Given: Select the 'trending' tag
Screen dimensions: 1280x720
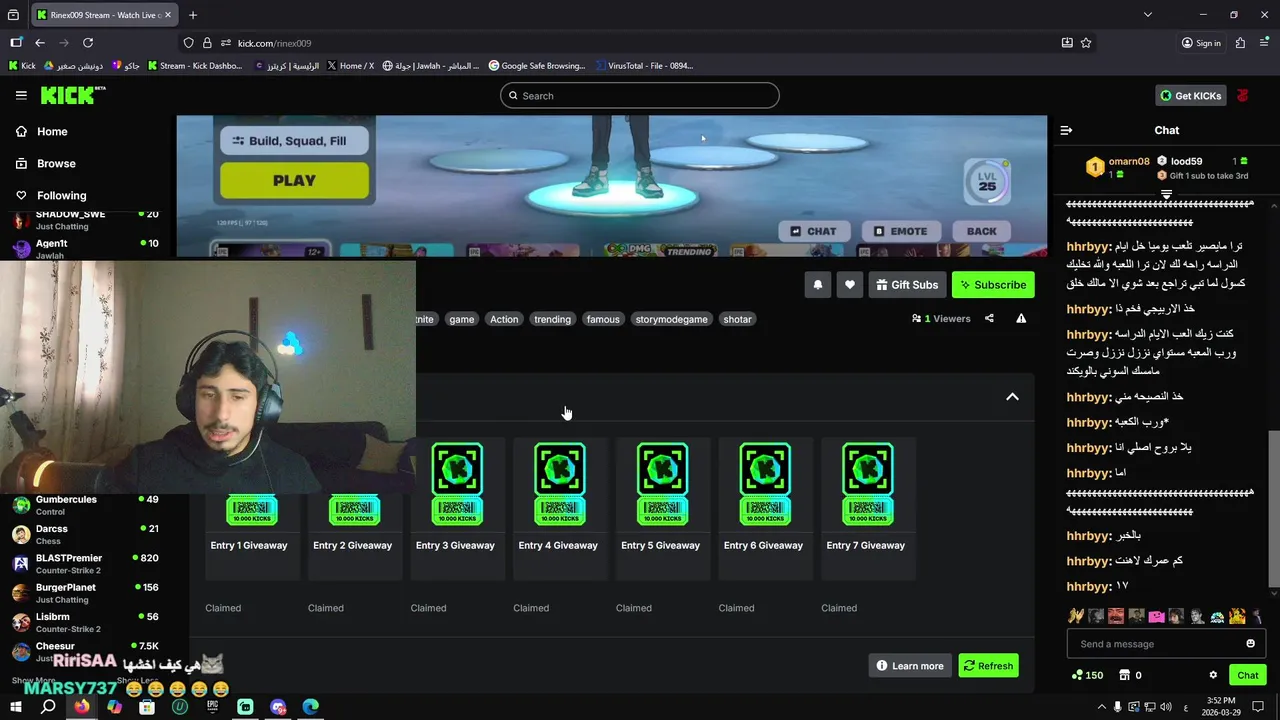Looking at the screenshot, I should [552, 319].
